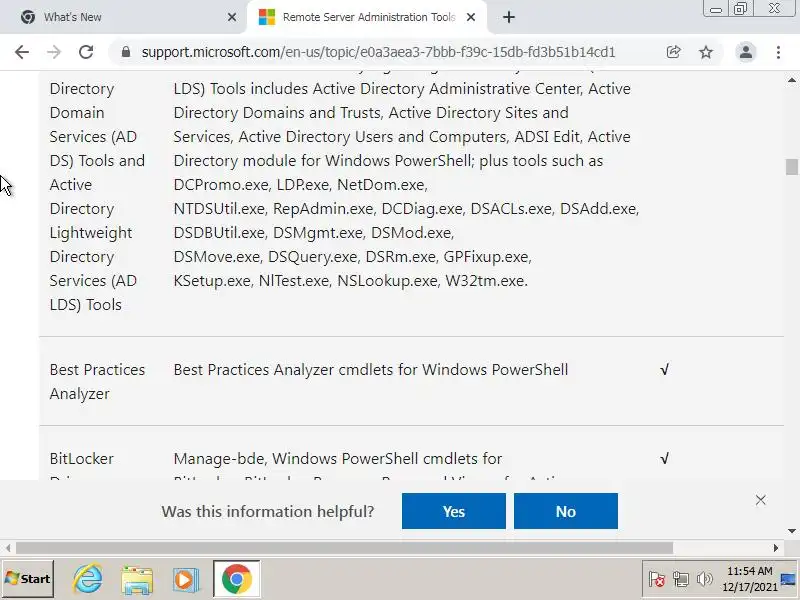Close the Remote Server Administration Tools tab
The image size is (800, 600).
click(x=471, y=17)
